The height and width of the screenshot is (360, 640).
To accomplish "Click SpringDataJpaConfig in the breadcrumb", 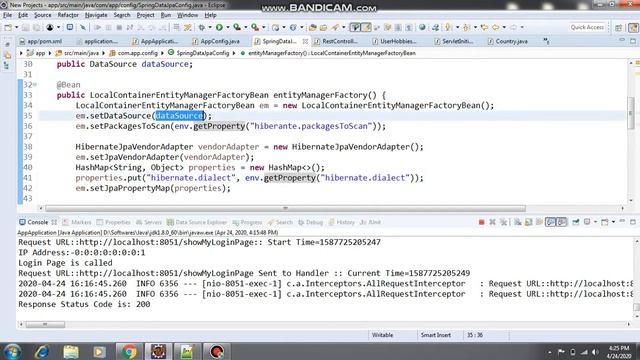I will pos(203,53).
